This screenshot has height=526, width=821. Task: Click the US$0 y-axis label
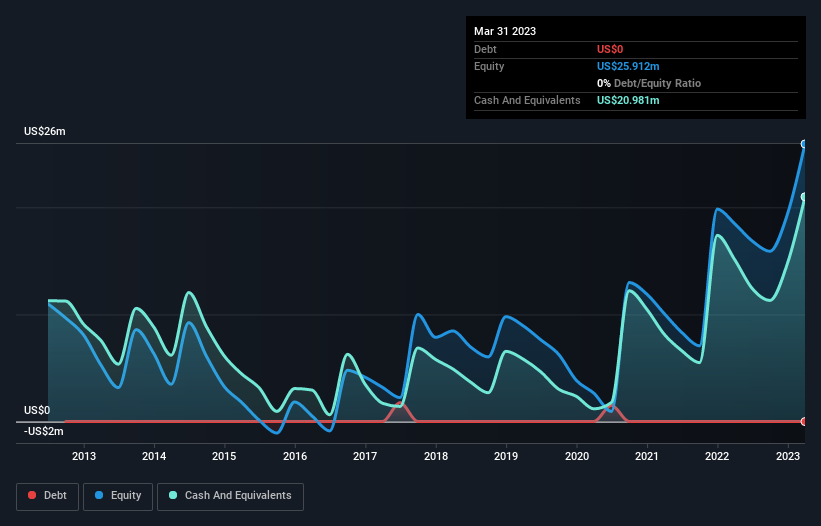pyautogui.click(x=37, y=410)
